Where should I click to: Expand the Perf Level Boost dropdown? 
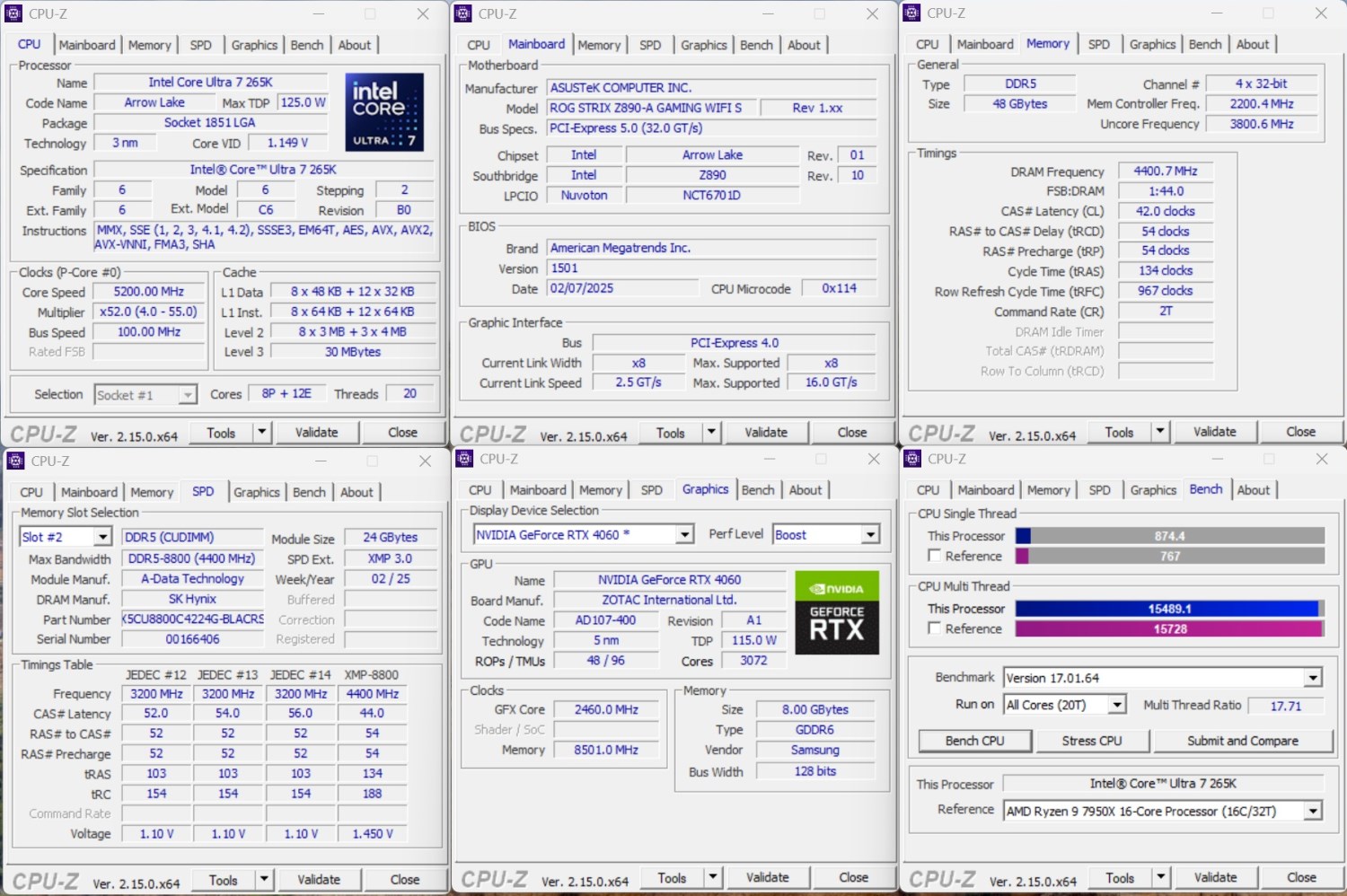[869, 535]
